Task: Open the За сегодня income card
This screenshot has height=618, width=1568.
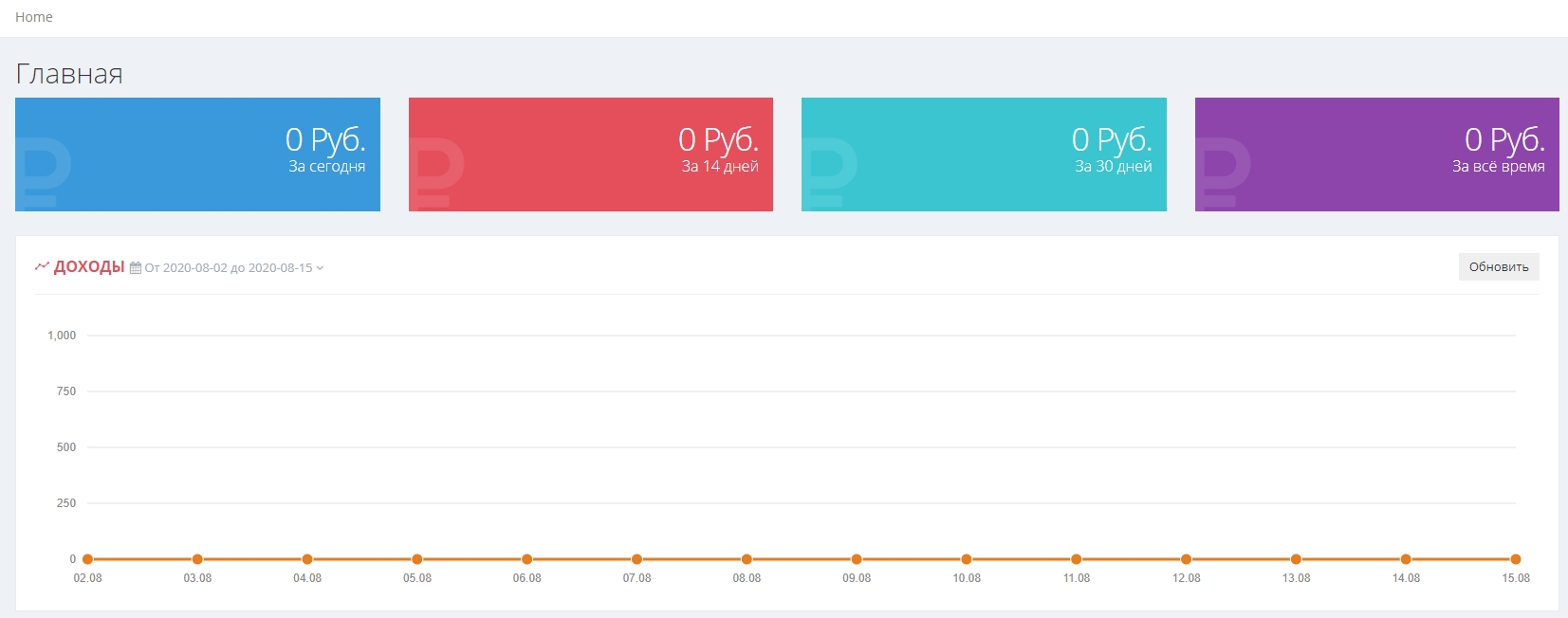Action: 197,154
